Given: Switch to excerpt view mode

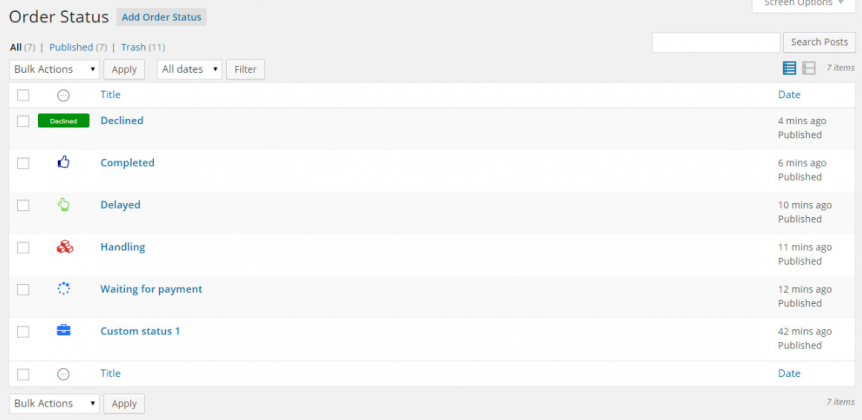Looking at the screenshot, I should (x=809, y=68).
